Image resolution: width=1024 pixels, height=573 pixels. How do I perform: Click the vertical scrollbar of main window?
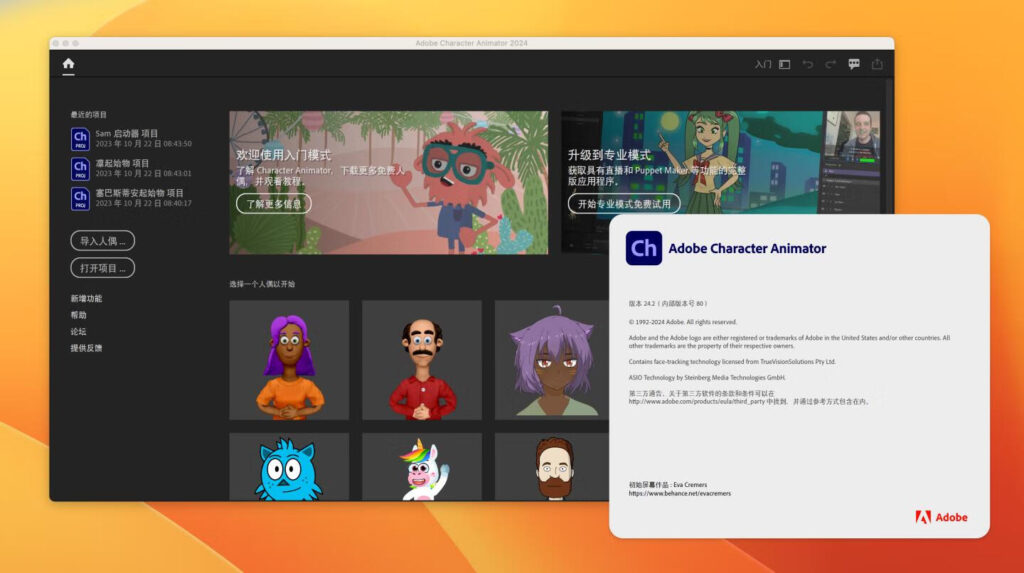[x=889, y=147]
